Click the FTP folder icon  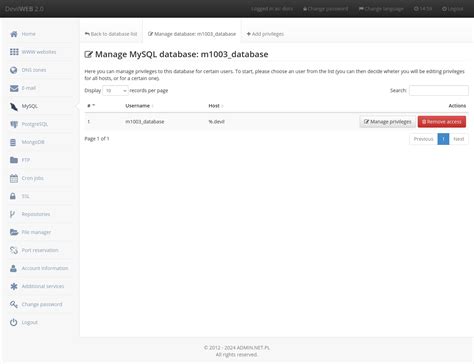coord(14,160)
